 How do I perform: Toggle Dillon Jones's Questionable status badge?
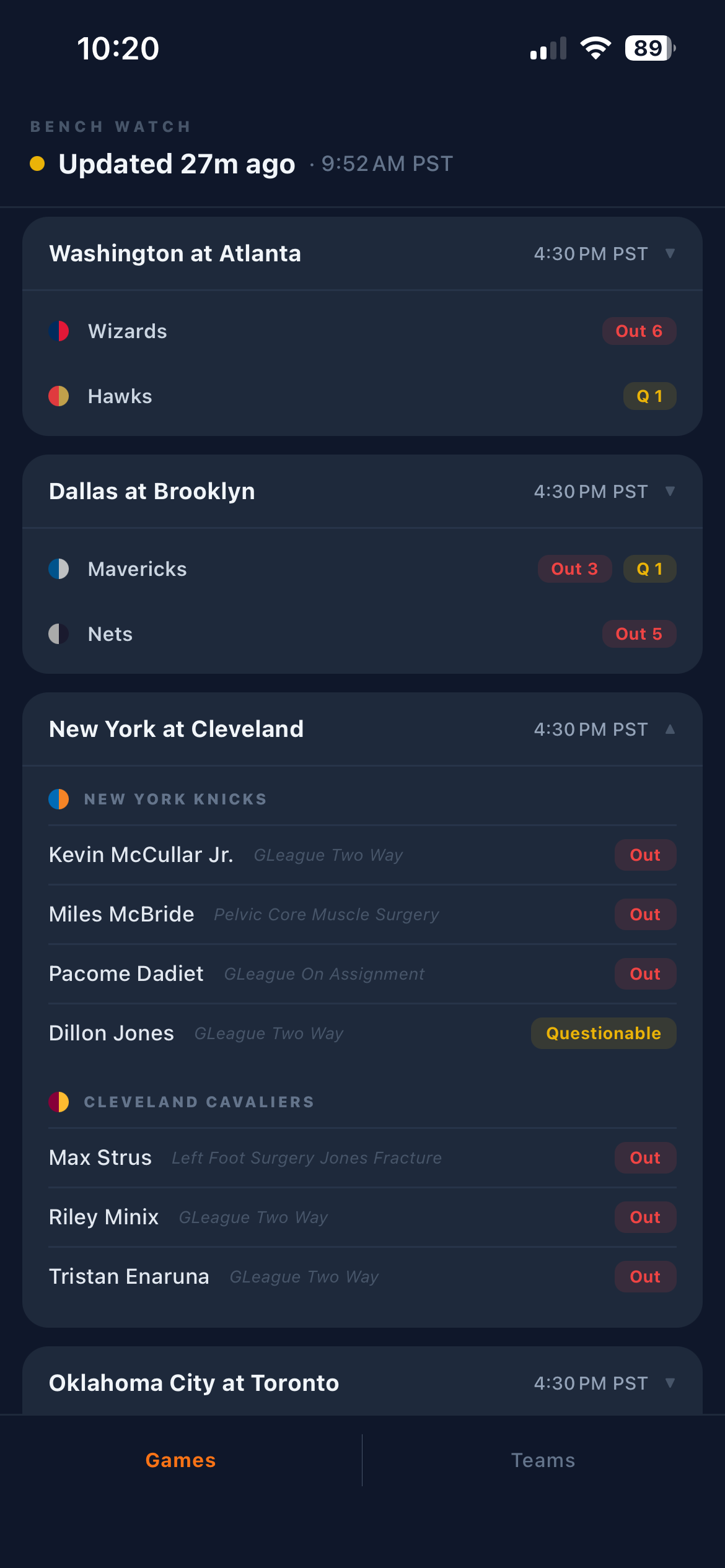(x=603, y=1033)
